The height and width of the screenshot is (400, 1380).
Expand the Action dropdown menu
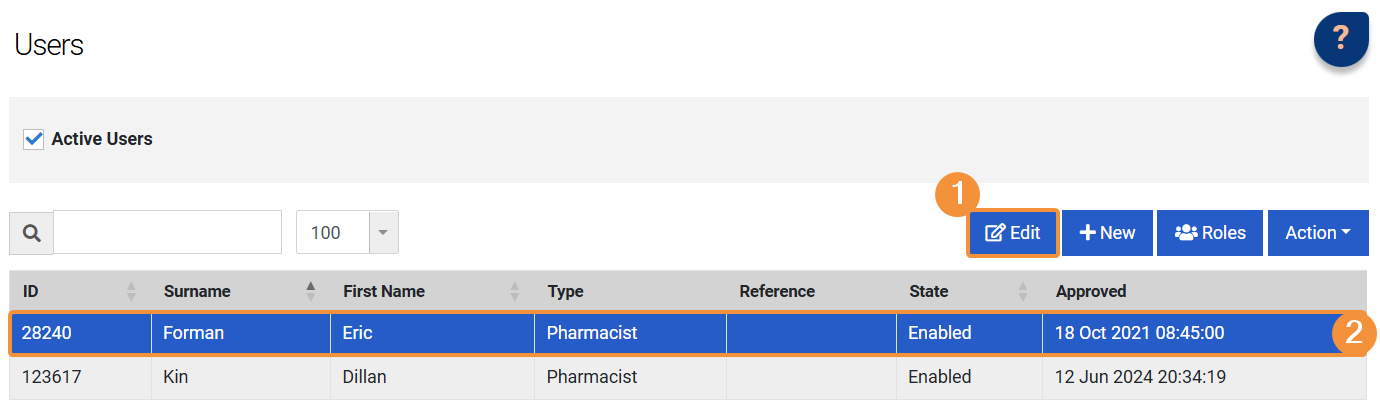(x=1317, y=233)
